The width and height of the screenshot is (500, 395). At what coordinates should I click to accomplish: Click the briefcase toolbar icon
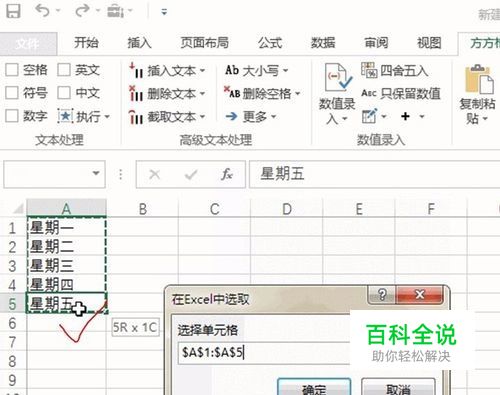(x=115, y=11)
